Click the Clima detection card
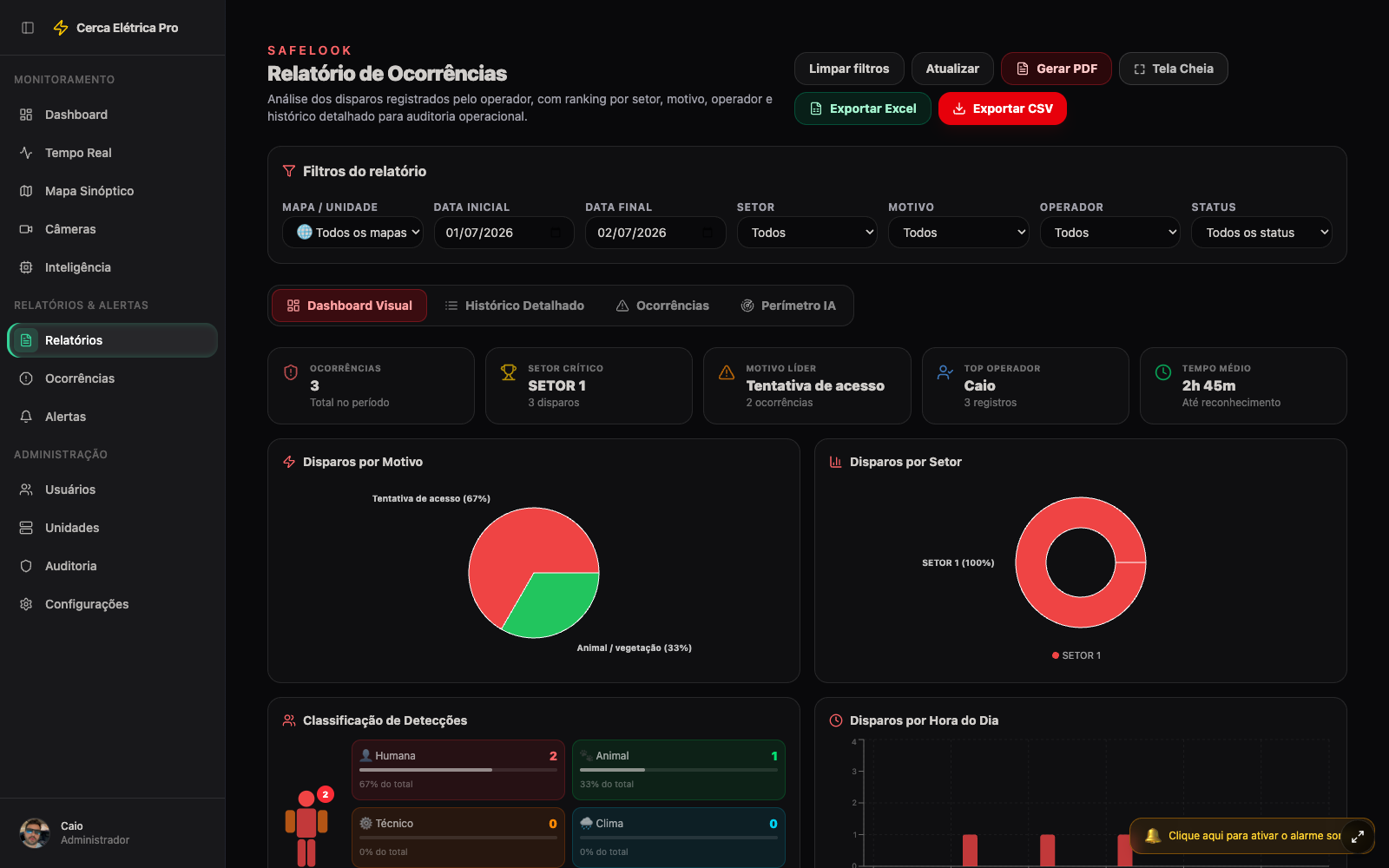This screenshot has height=868, width=1389. coord(679,838)
